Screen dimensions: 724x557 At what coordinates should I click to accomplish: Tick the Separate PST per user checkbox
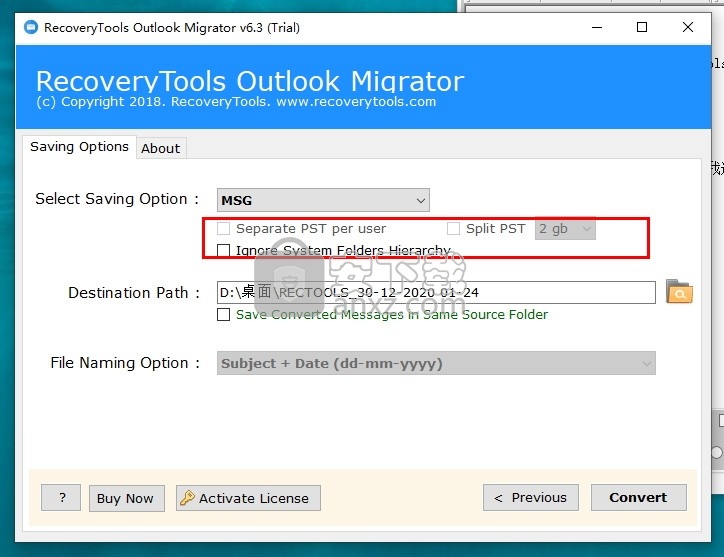pos(223,229)
